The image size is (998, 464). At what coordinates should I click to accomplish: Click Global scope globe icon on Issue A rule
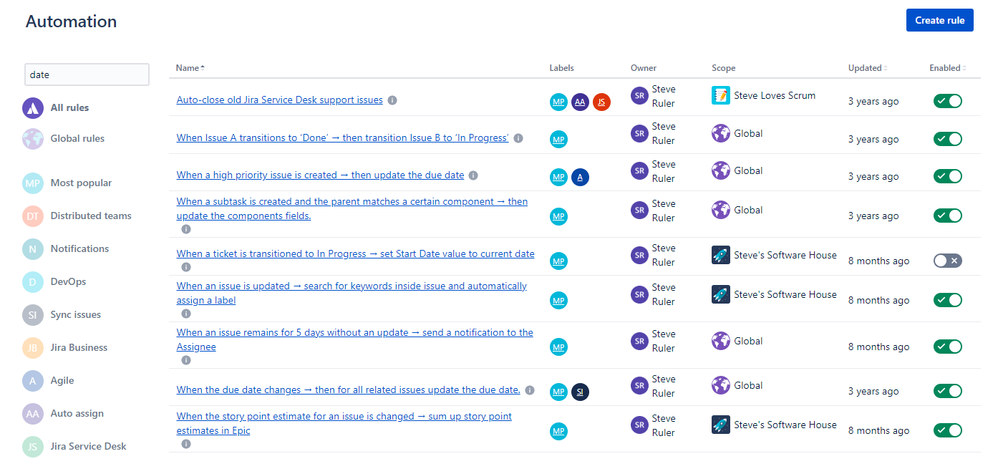pos(720,134)
